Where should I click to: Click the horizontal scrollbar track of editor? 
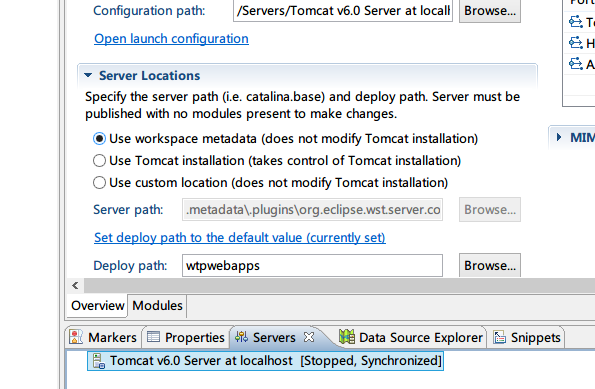coord(339,285)
